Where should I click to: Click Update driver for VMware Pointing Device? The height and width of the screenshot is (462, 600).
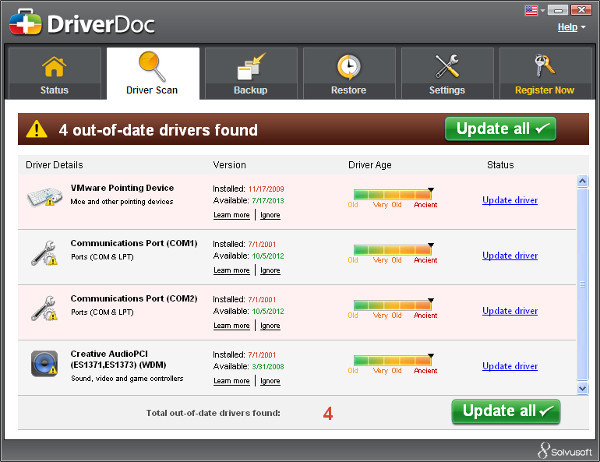[x=510, y=200]
